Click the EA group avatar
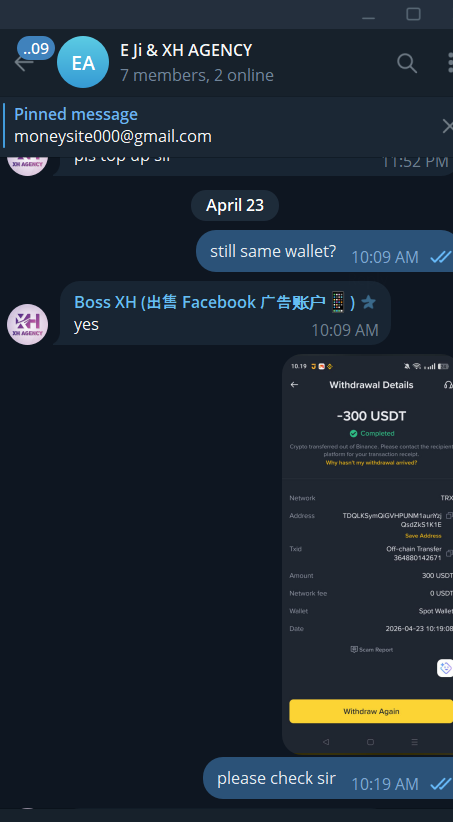 (x=83, y=62)
